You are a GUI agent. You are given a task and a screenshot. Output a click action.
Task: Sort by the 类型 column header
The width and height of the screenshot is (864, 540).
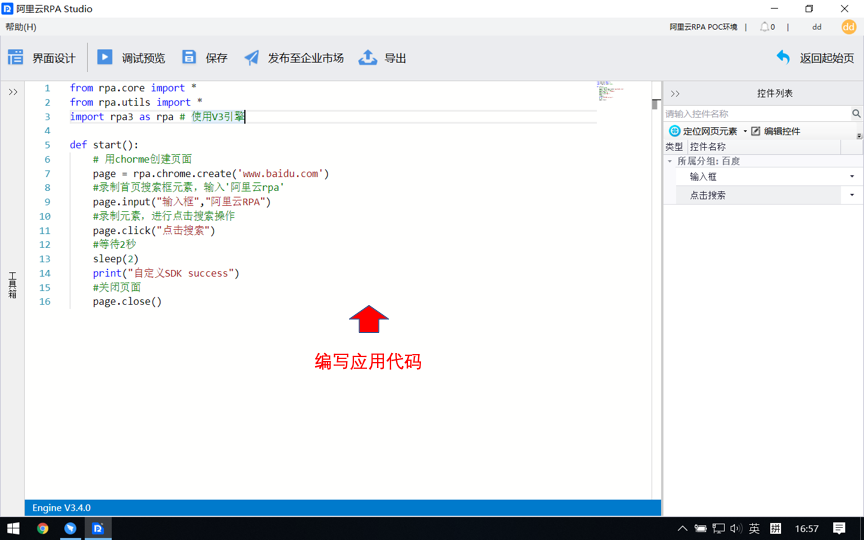(x=674, y=147)
